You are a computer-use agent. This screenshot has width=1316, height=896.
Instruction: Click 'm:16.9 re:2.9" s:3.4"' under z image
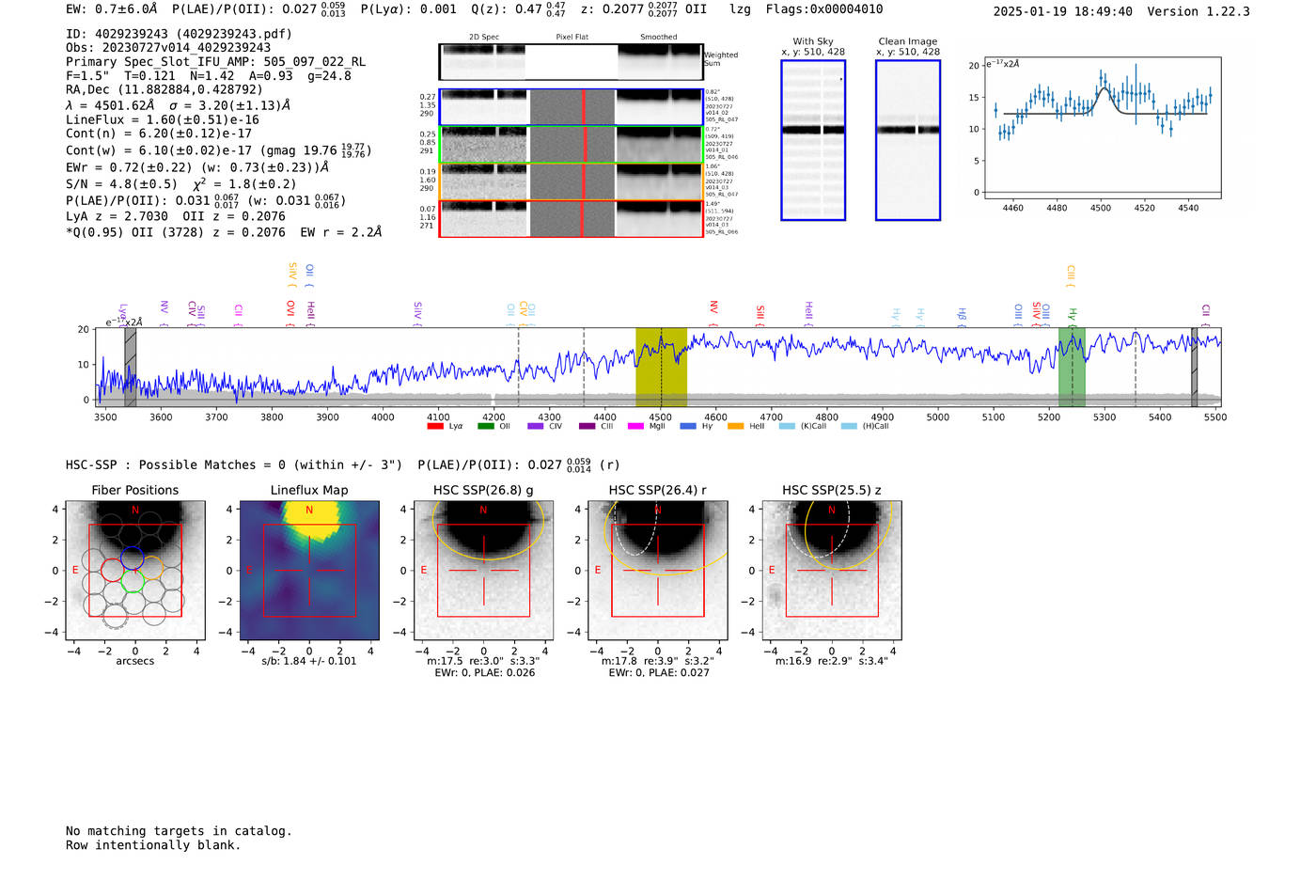pyautogui.click(x=832, y=661)
